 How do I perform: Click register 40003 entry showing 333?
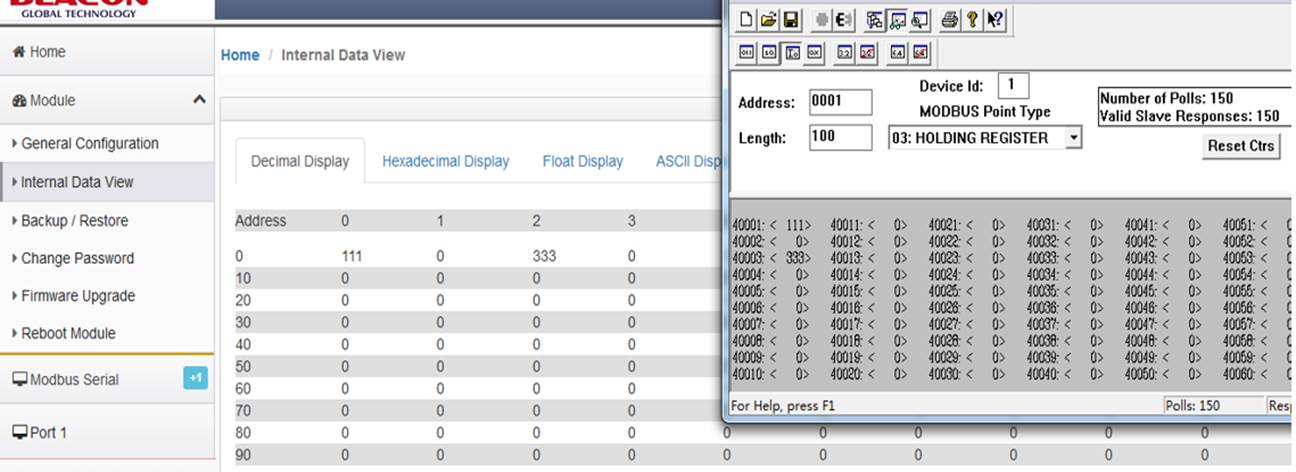click(x=771, y=257)
